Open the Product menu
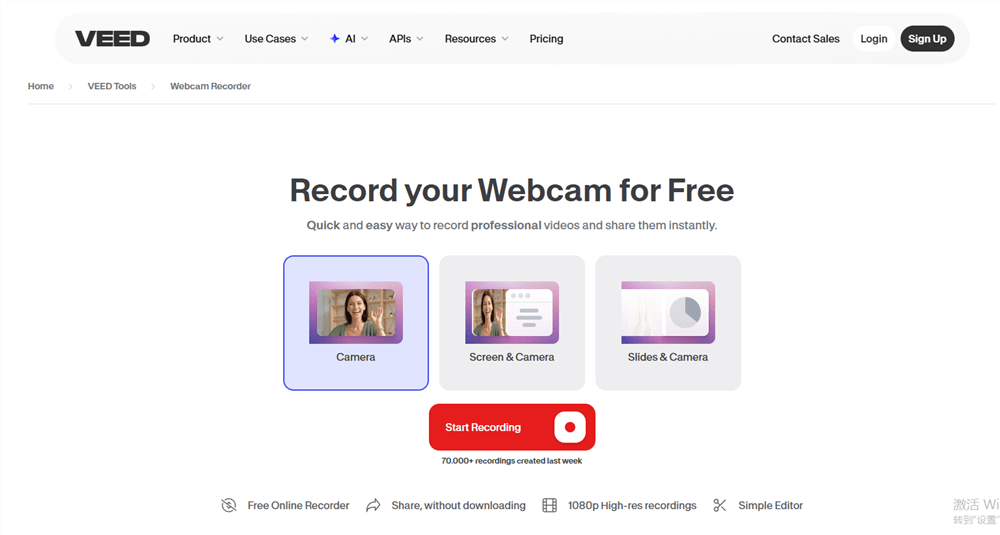1000x535 pixels. (198, 39)
